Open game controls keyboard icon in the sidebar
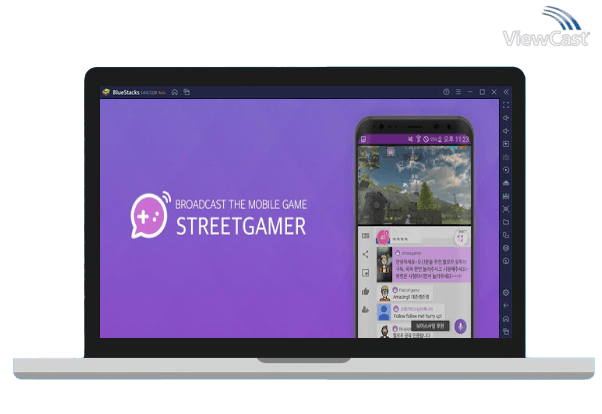This screenshot has height=414, width=602. (506, 157)
